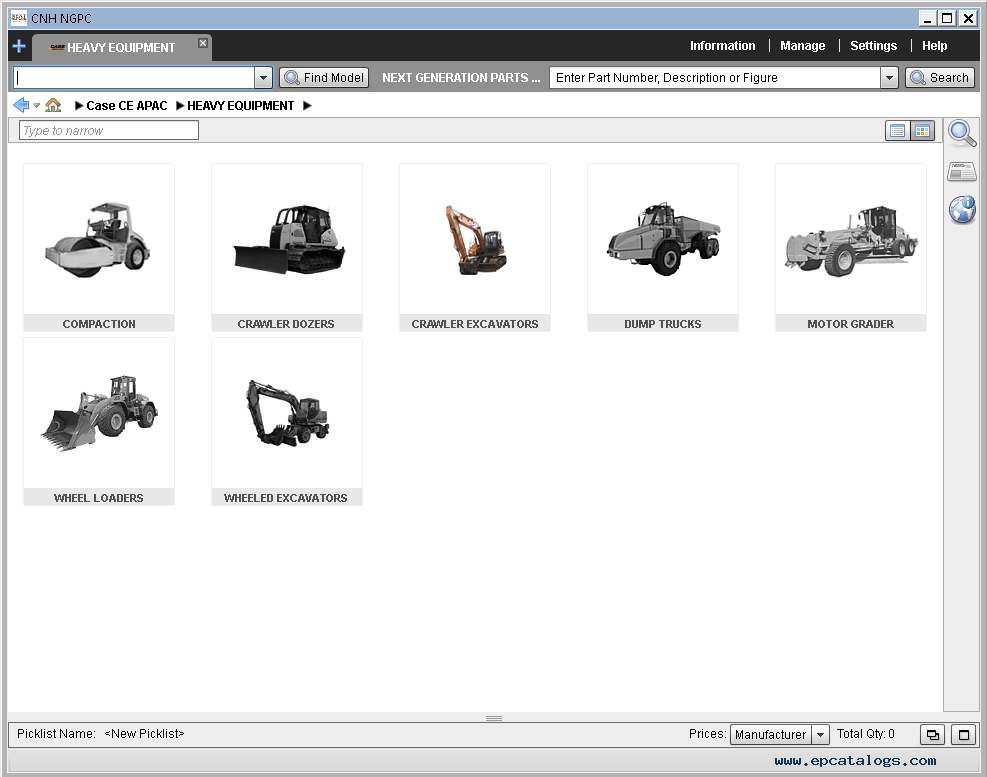Viewport: 987px width, 777px height.
Task: Select the WHEEL LOADERS label
Action: (x=99, y=497)
